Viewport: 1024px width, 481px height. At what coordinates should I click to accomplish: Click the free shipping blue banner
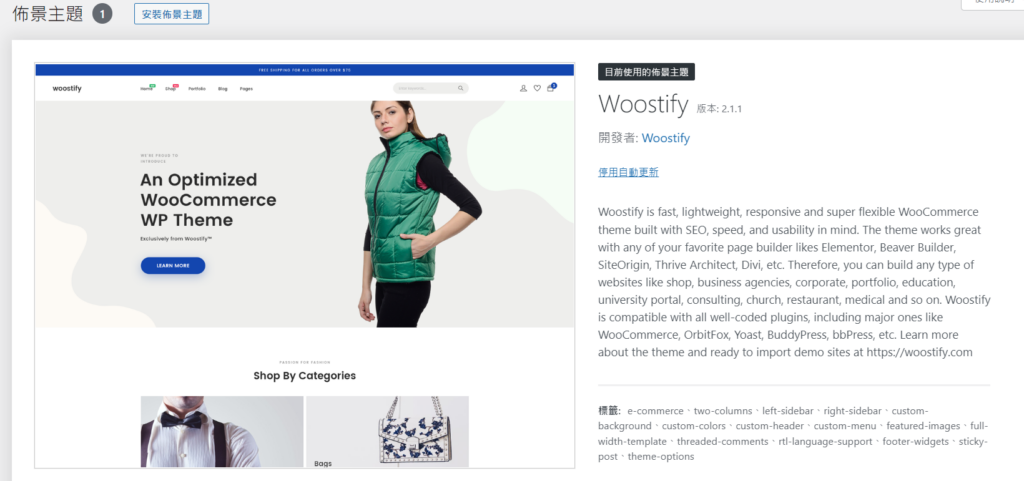click(x=304, y=70)
